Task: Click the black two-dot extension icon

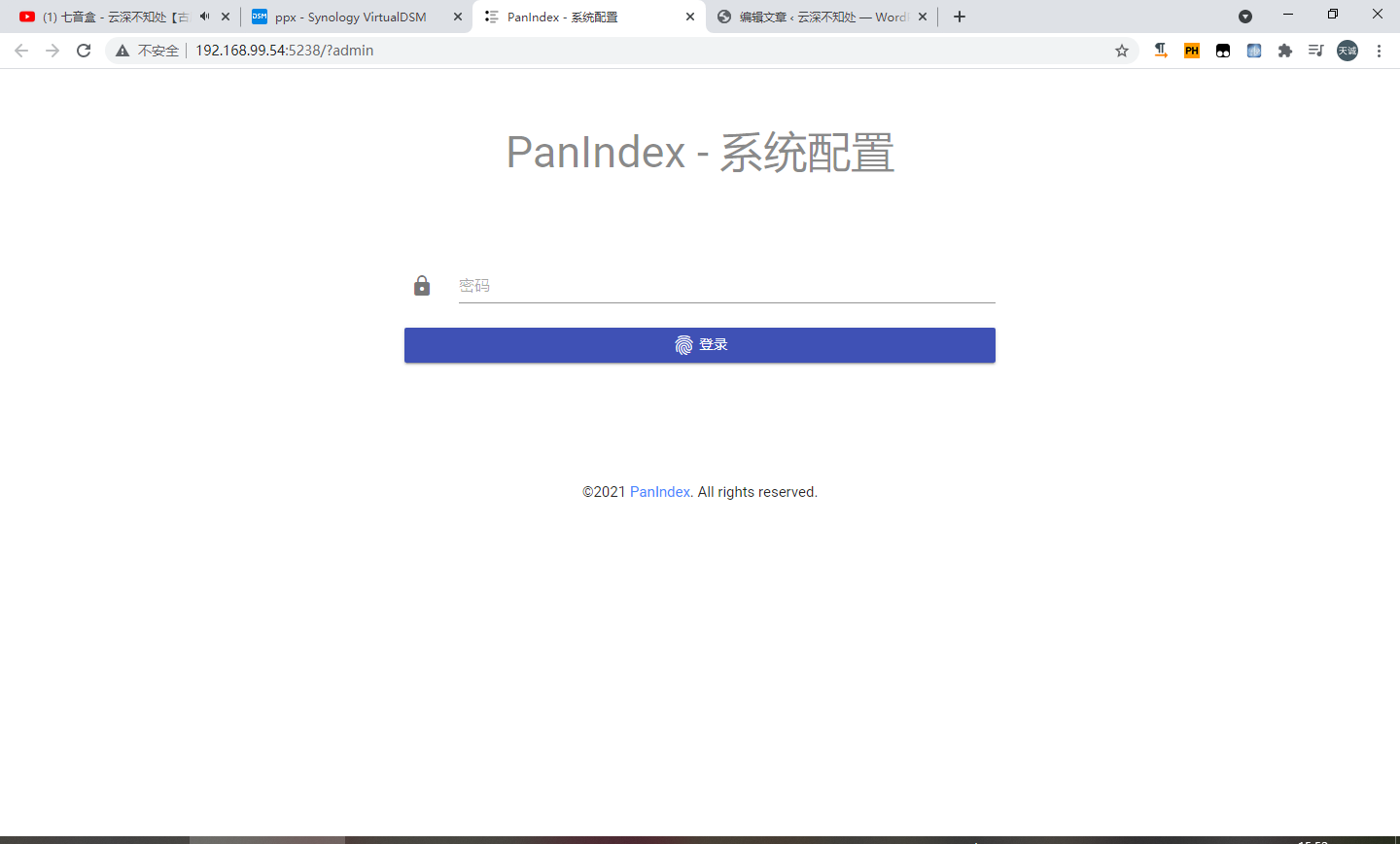Action: [x=1222, y=50]
